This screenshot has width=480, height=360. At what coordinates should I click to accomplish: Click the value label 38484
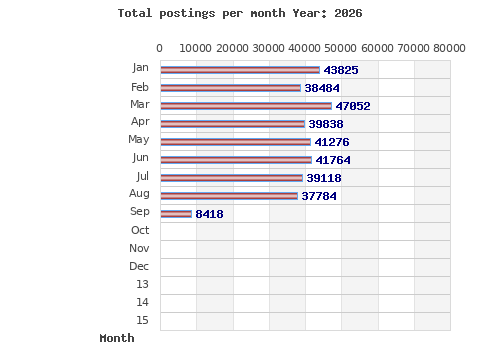click(x=322, y=88)
